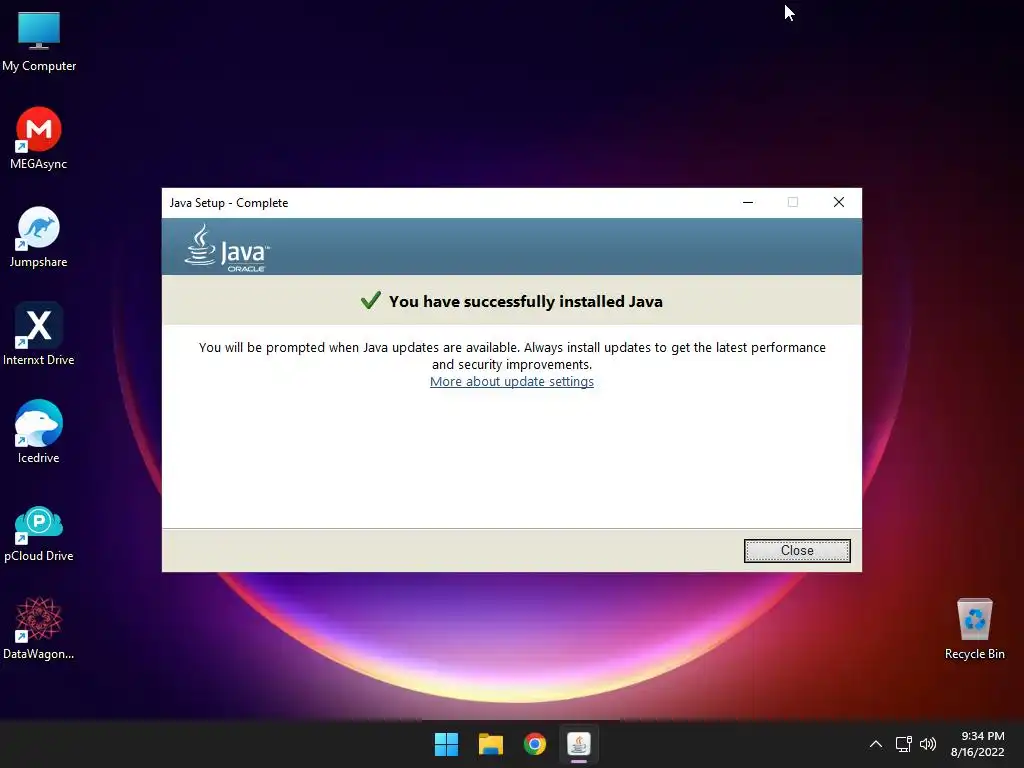This screenshot has height=768, width=1024.
Task: Select the Recycle Bin icon
Action: click(974, 628)
